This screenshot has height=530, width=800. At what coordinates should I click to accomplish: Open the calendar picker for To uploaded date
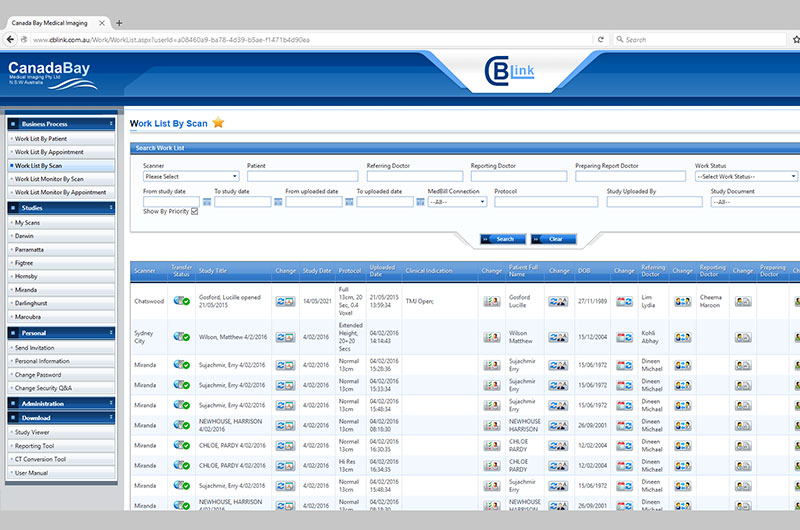click(x=420, y=202)
